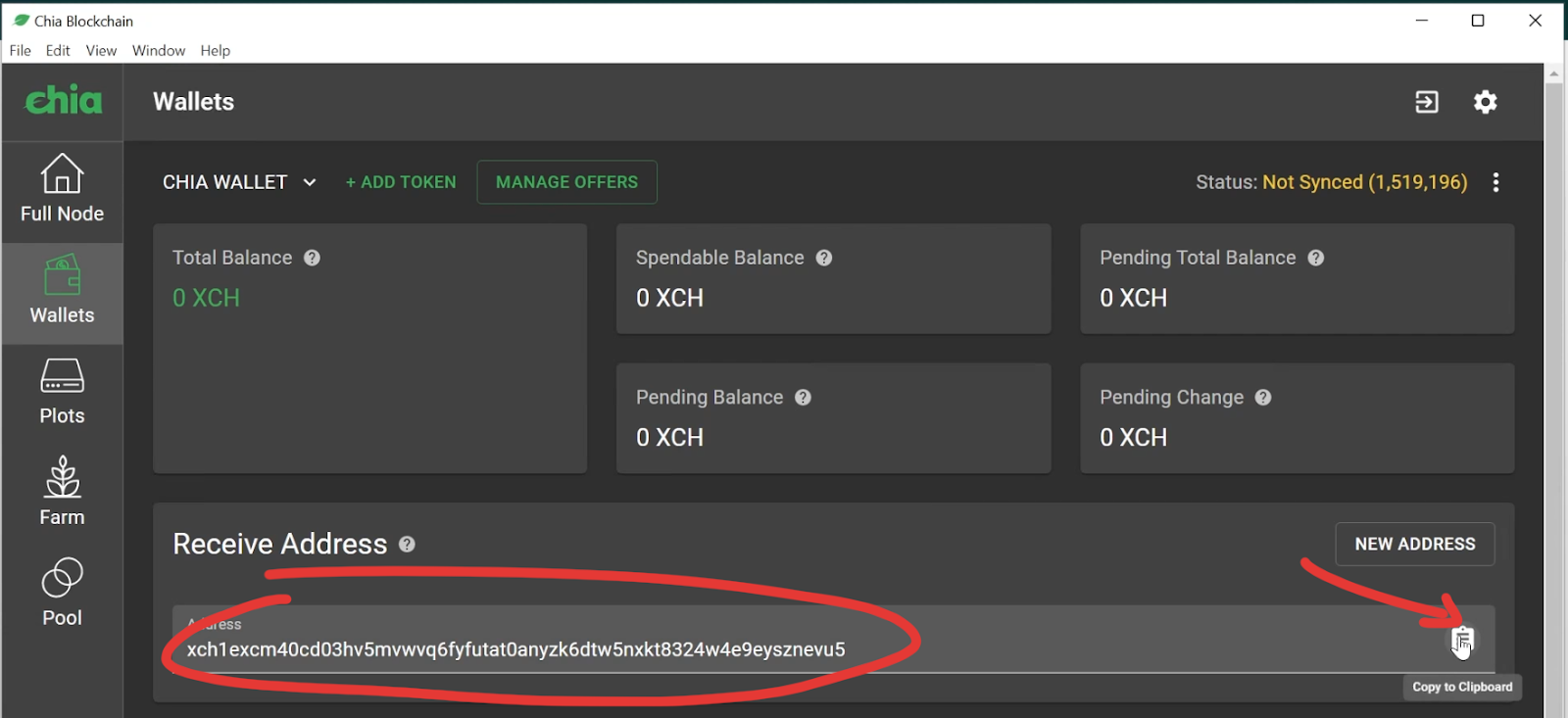Click the Chia logo

click(63, 100)
